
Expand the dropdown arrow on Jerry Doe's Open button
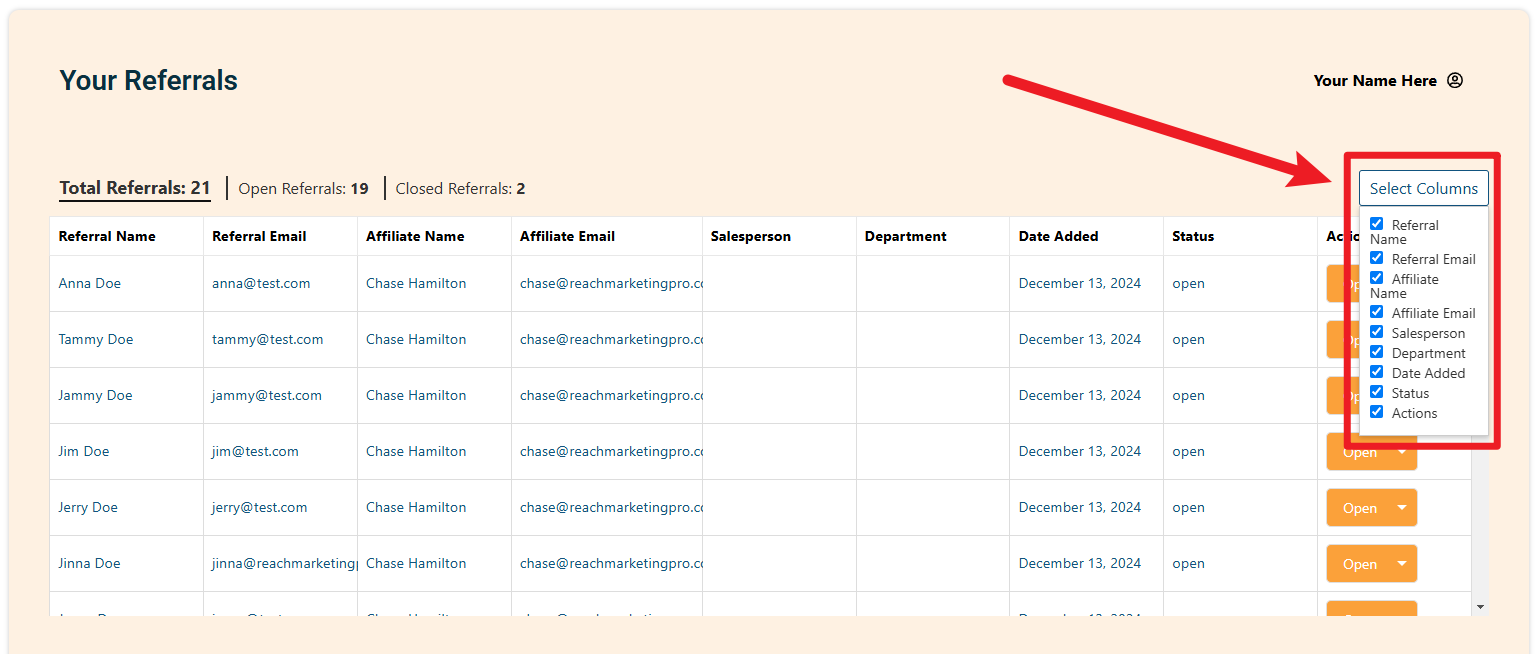pos(1402,508)
